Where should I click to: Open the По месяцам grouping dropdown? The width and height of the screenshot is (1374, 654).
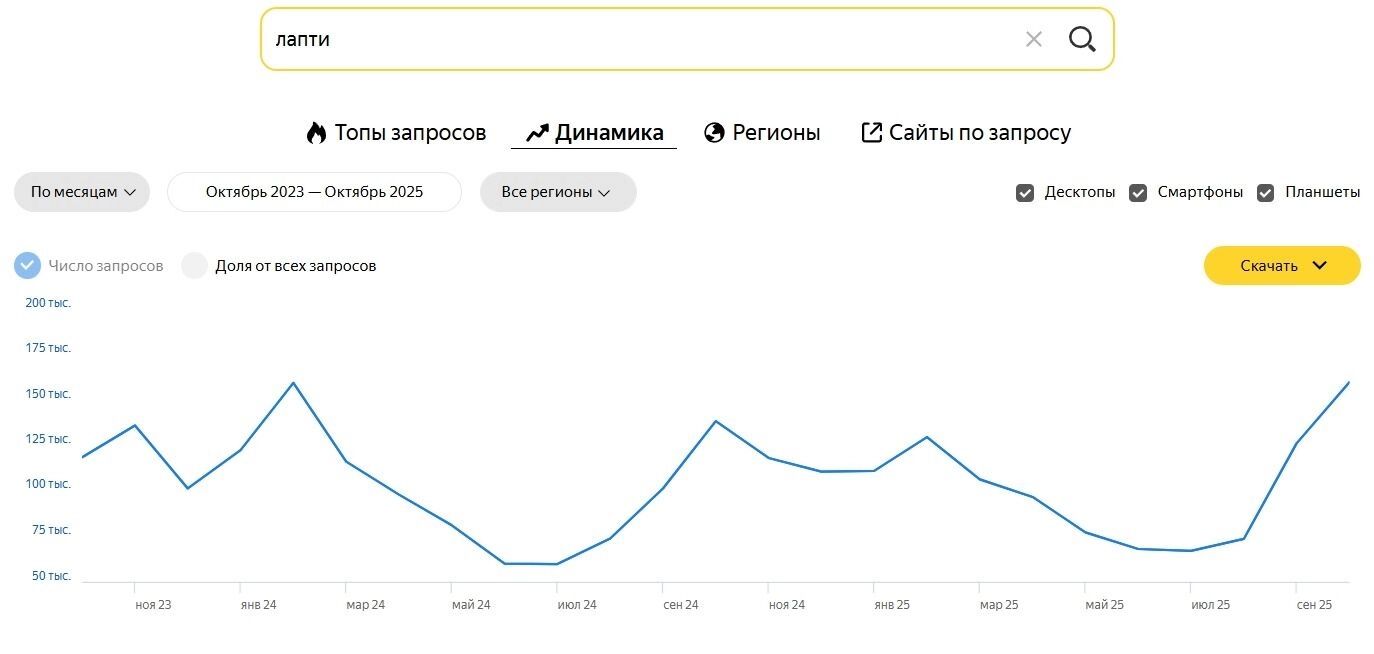(x=82, y=192)
